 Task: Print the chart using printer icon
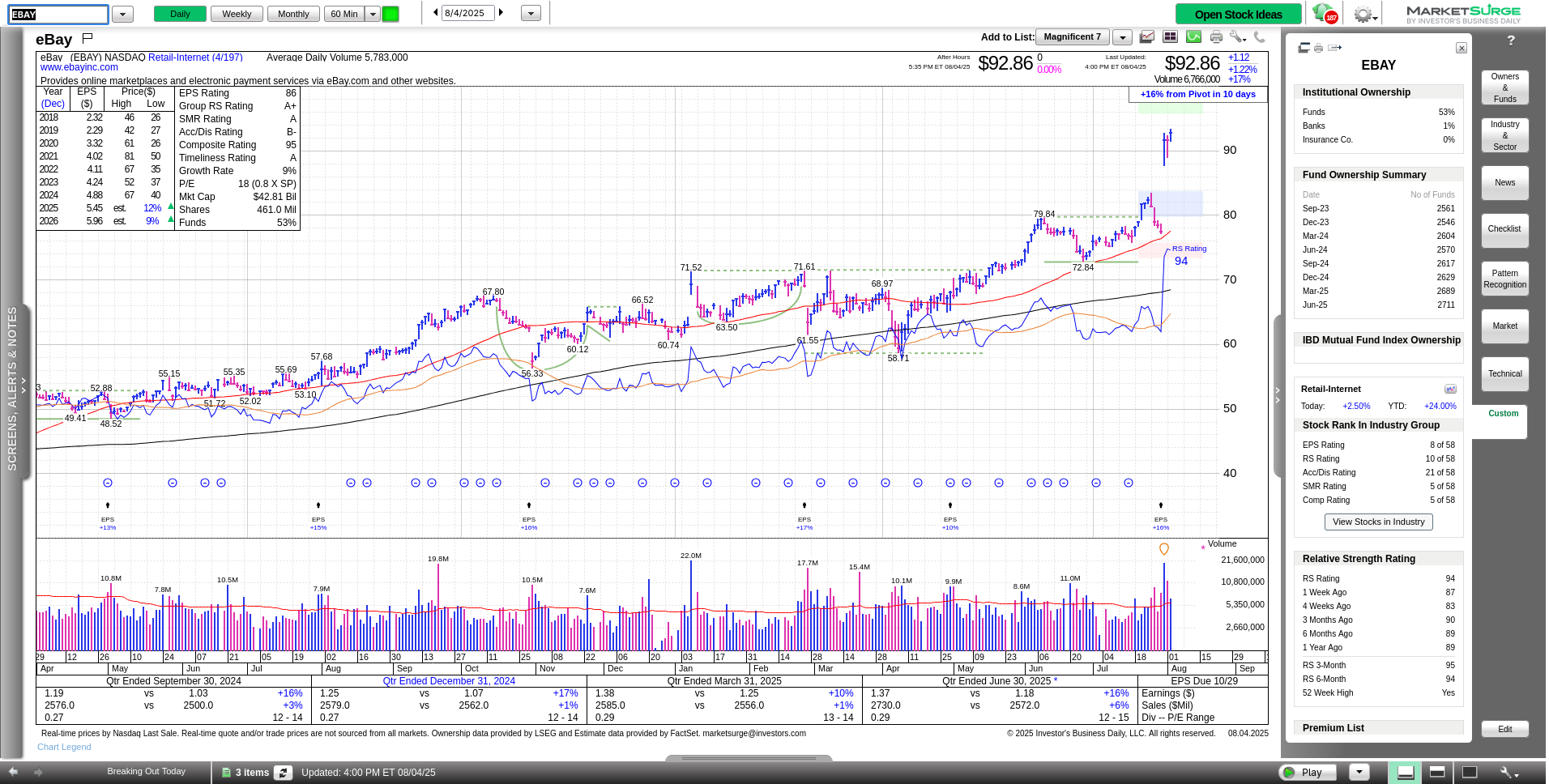pyautogui.click(x=1216, y=37)
